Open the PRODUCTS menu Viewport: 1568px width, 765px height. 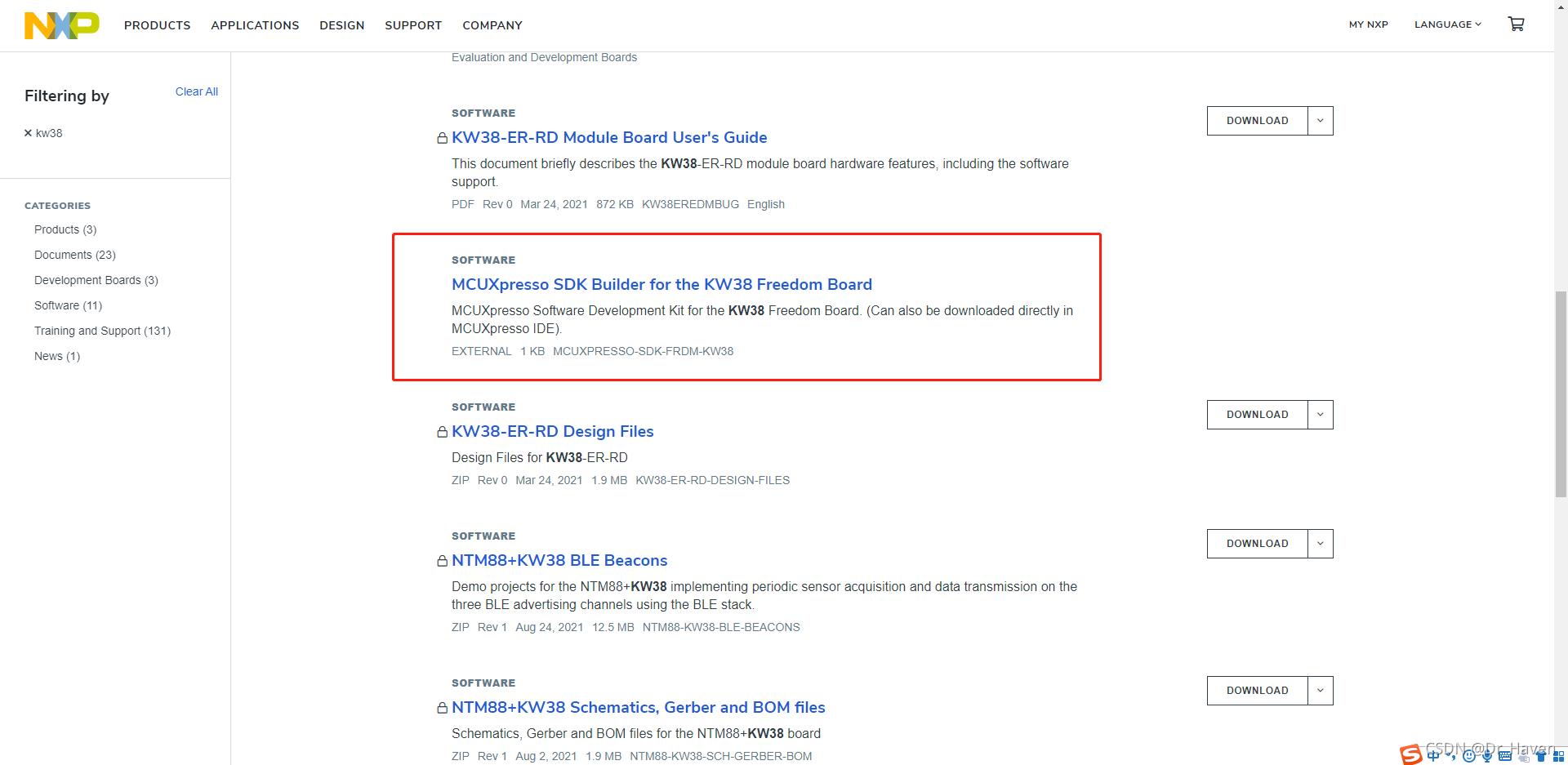(x=157, y=25)
